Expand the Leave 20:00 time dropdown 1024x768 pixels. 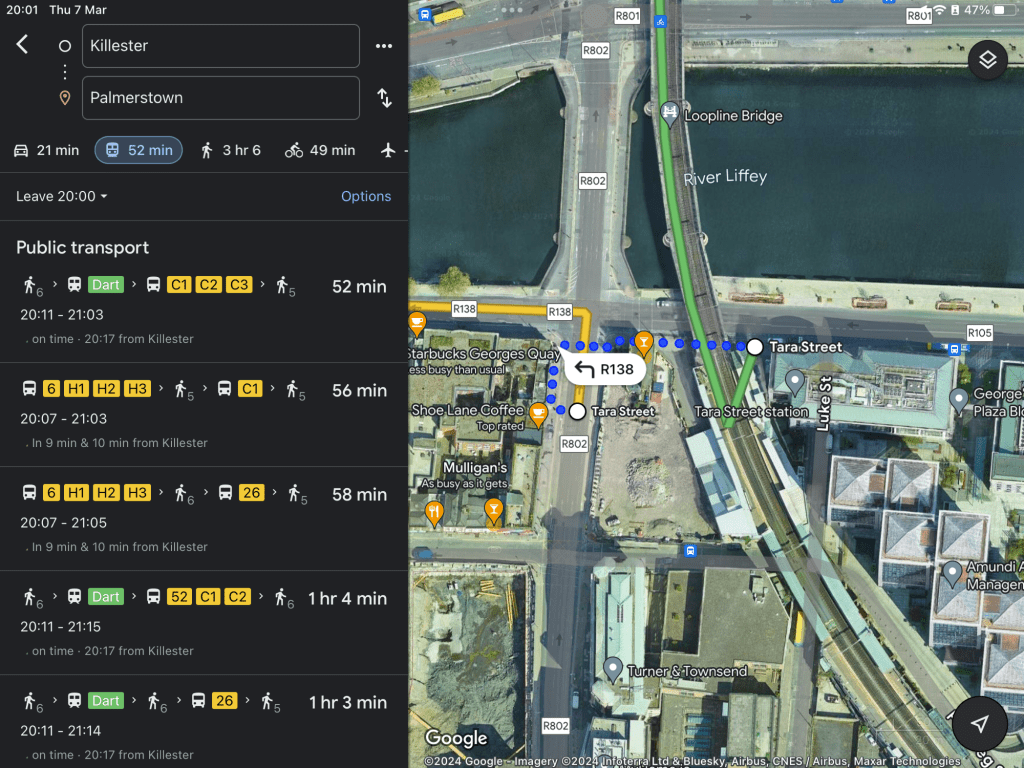(x=62, y=196)
